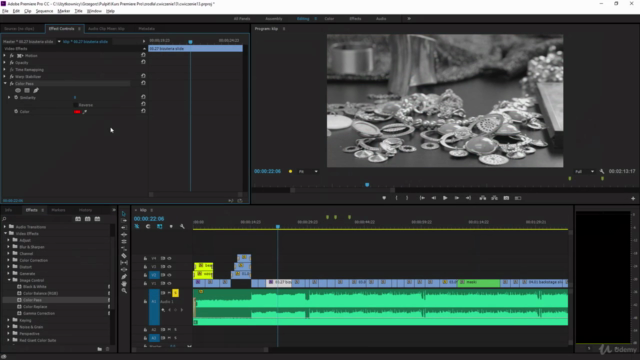Create ellipse mask for Color Pass
This screenshot has height=360, width=640.
(18, 91)
